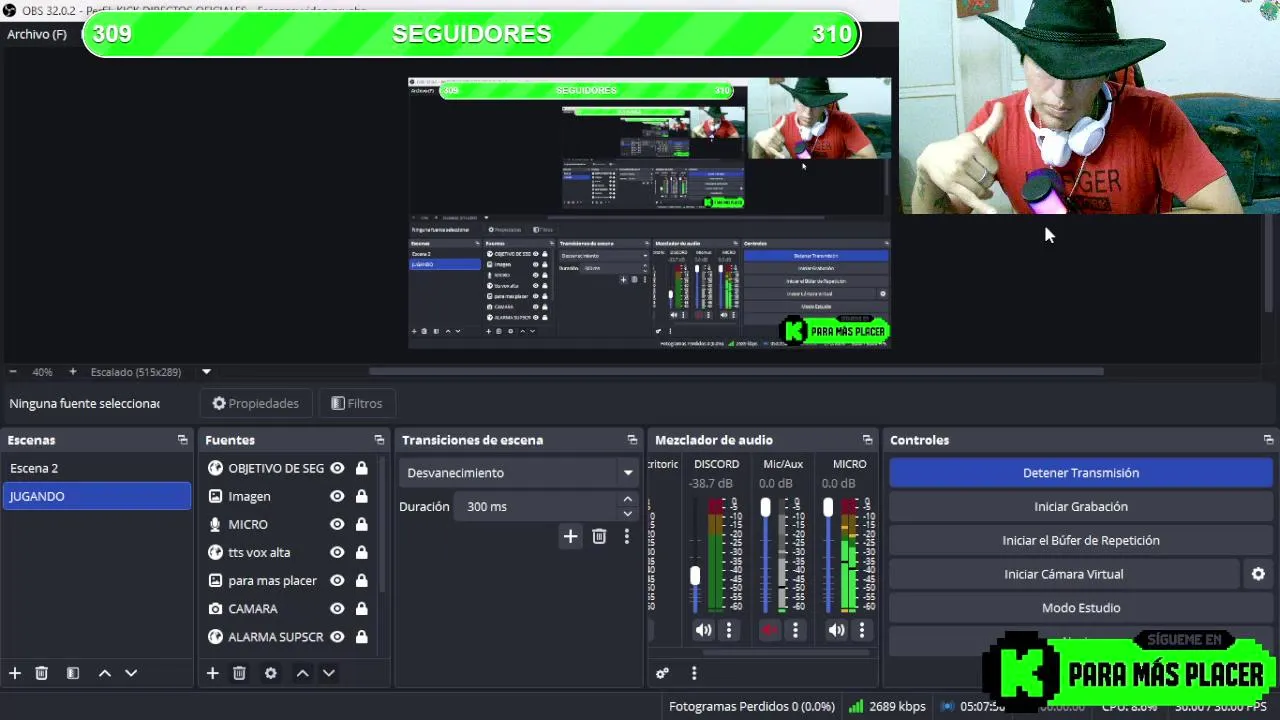This screenshot has width=1280, height=720.
Task: Hide the CAMARA source
Action: [x=337, y=608]
